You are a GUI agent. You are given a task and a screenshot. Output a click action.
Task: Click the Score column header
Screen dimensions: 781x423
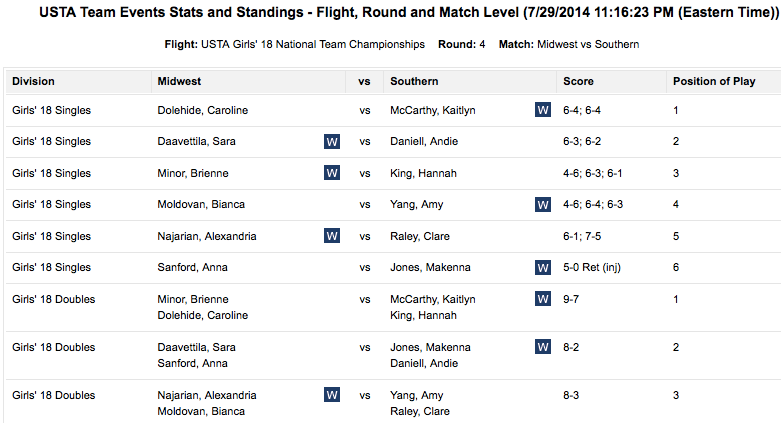[x=578, y=81]
